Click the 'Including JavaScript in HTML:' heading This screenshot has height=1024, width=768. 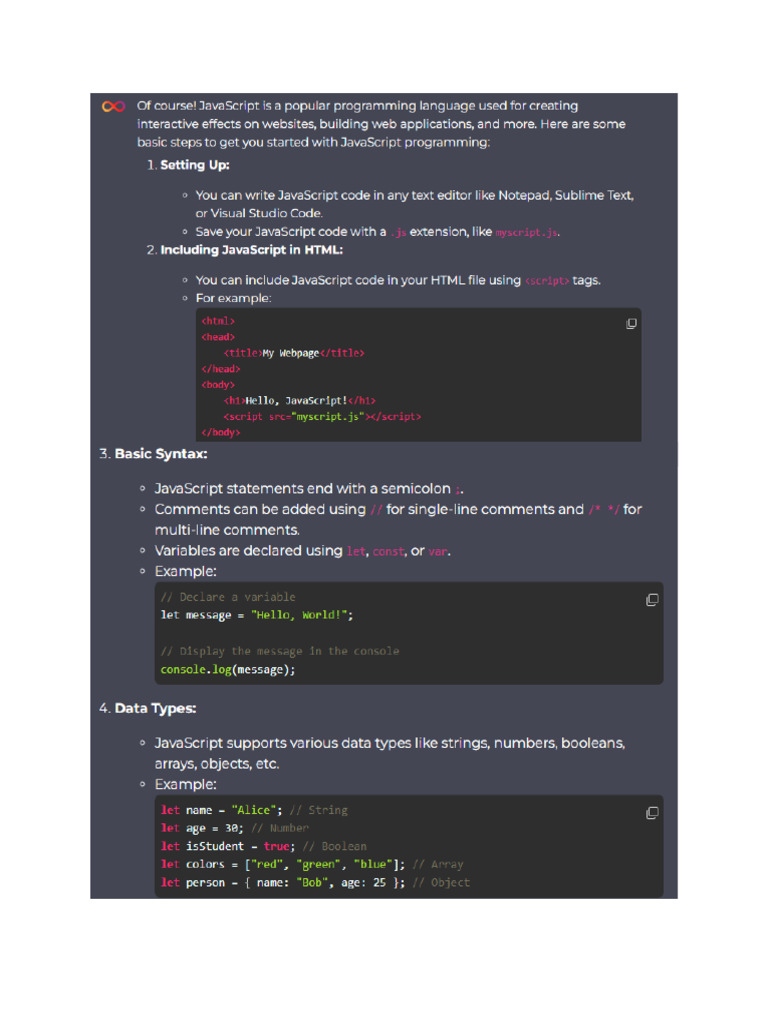(251, 250)
